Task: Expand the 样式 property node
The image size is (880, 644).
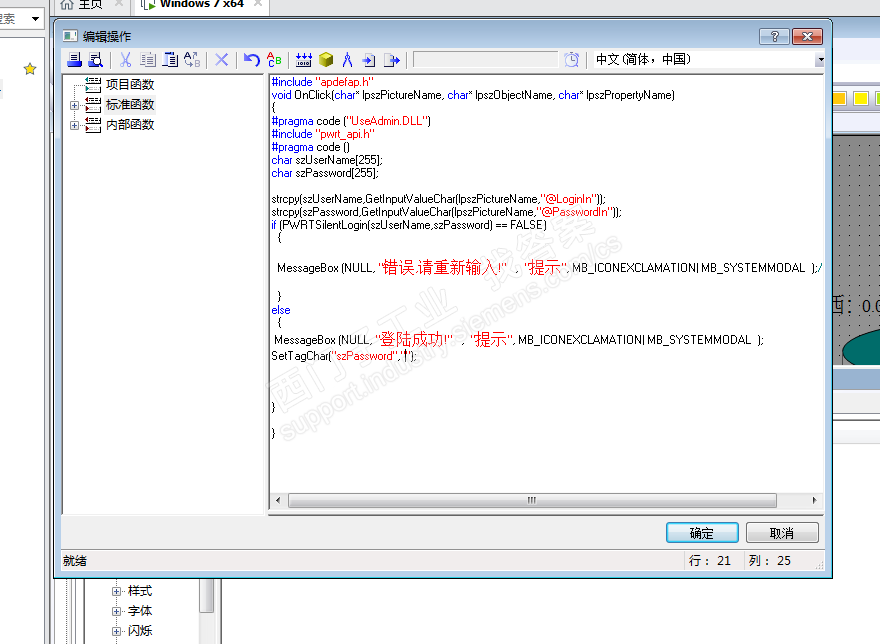Action: click(x=116, y=591)
